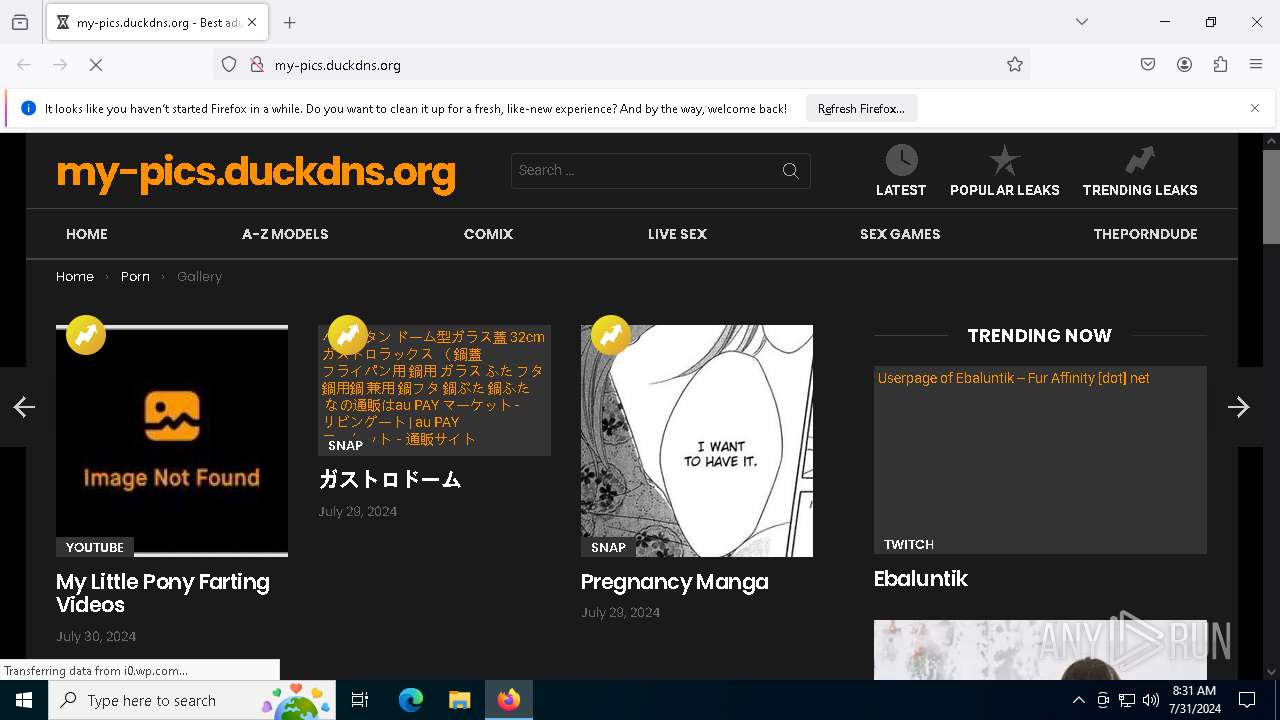Open the Pregnancy Manga title link
This screenshot has height=720, width=1280.
(675, 582)
